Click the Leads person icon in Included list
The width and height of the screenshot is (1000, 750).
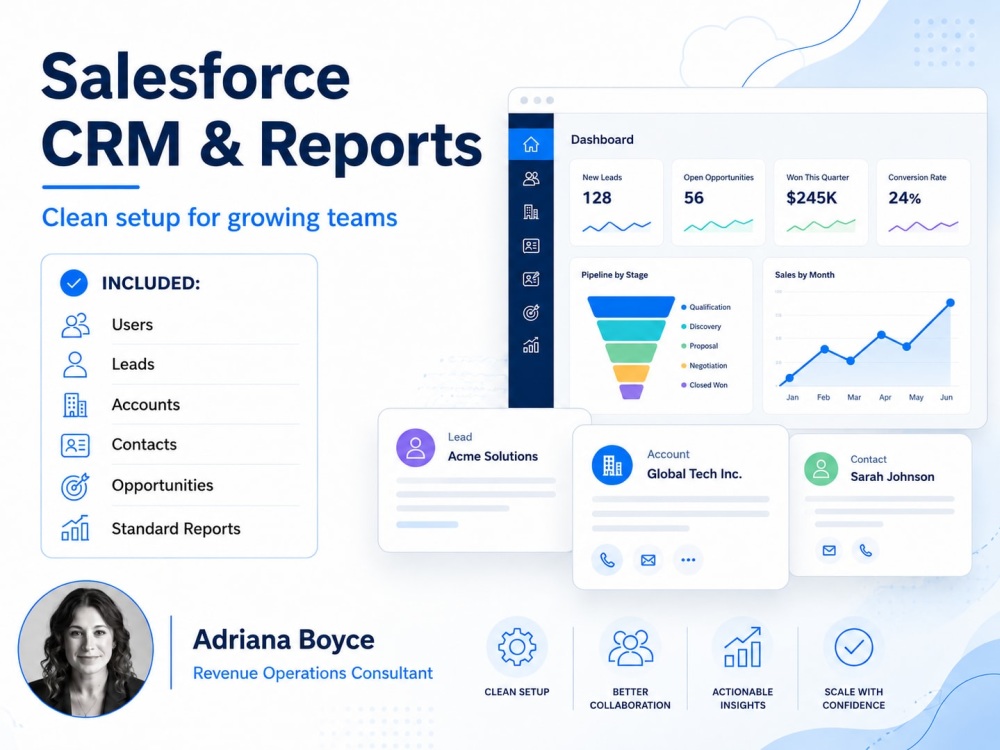[x=75, y=365]
